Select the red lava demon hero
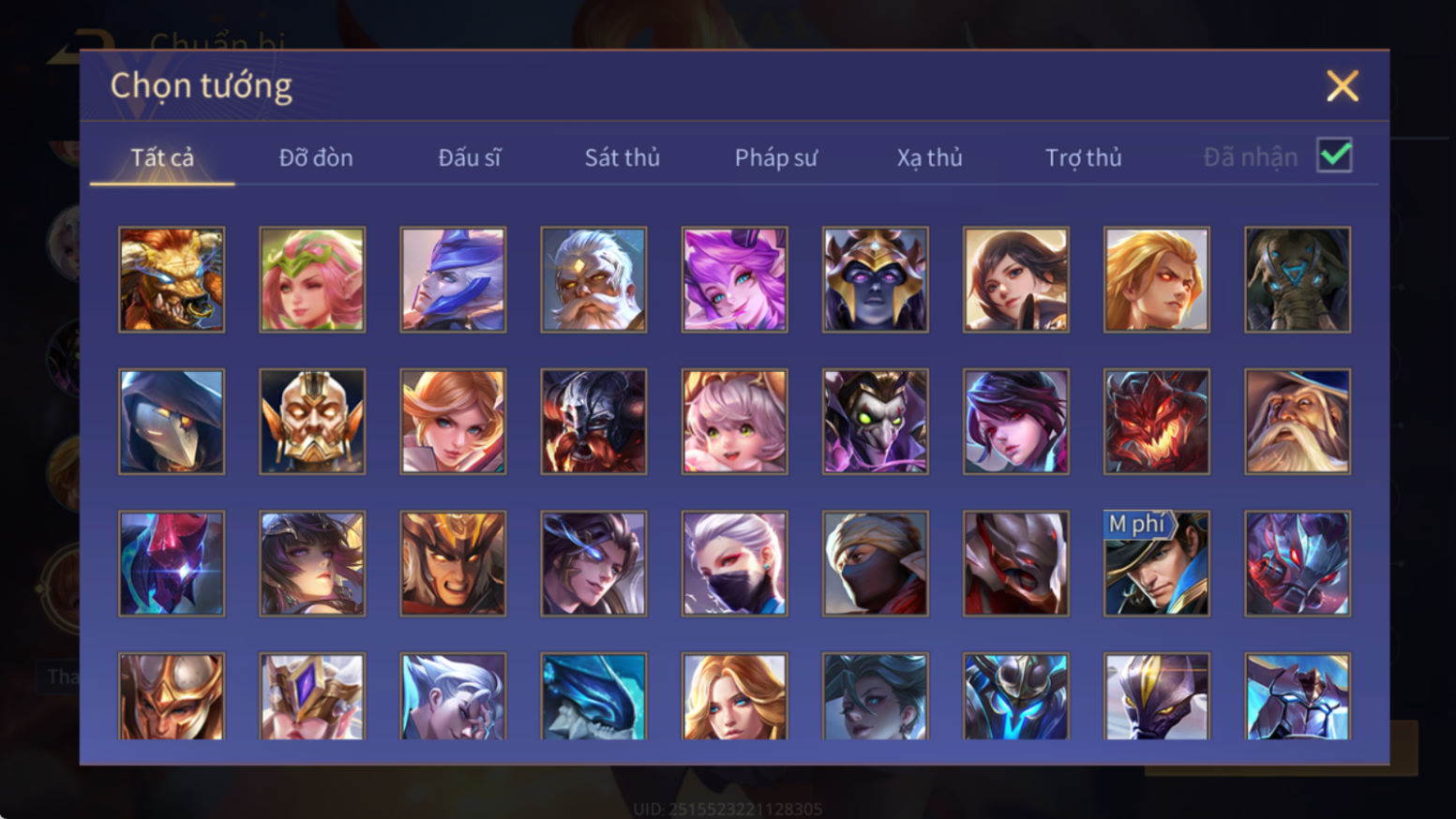 [1157, 421]
